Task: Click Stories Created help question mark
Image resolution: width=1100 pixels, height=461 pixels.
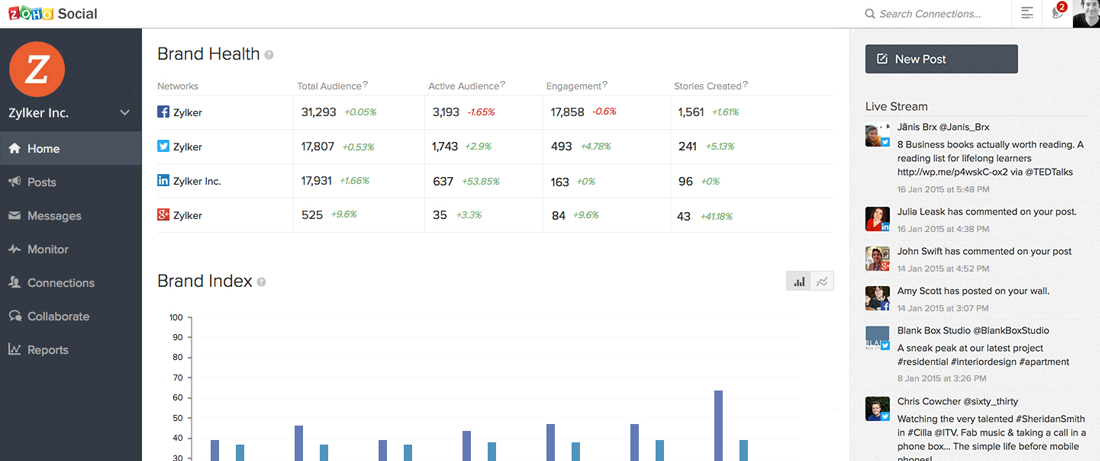Action: tap(745, 84)
